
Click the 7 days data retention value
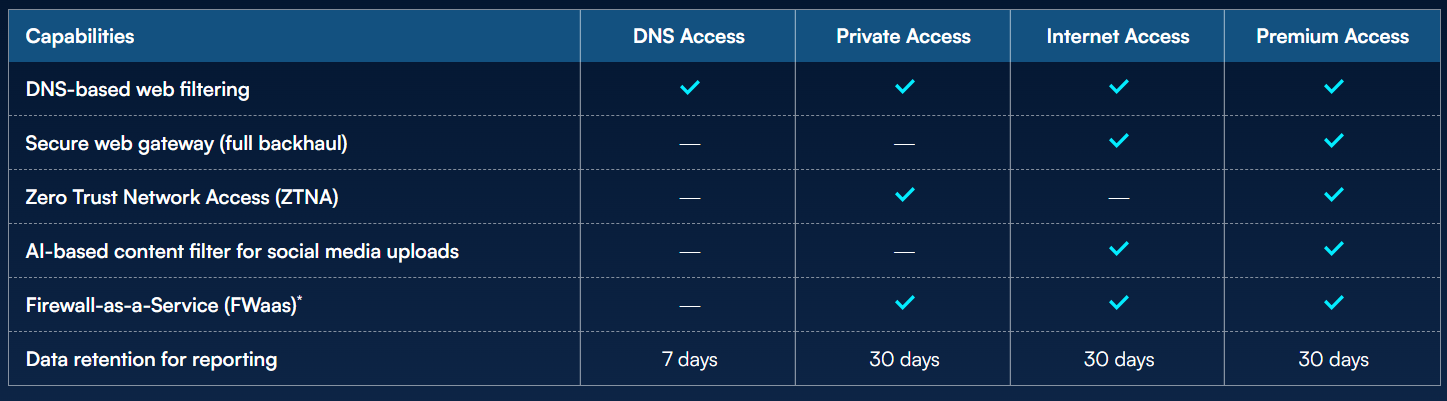tap(689, 359)
